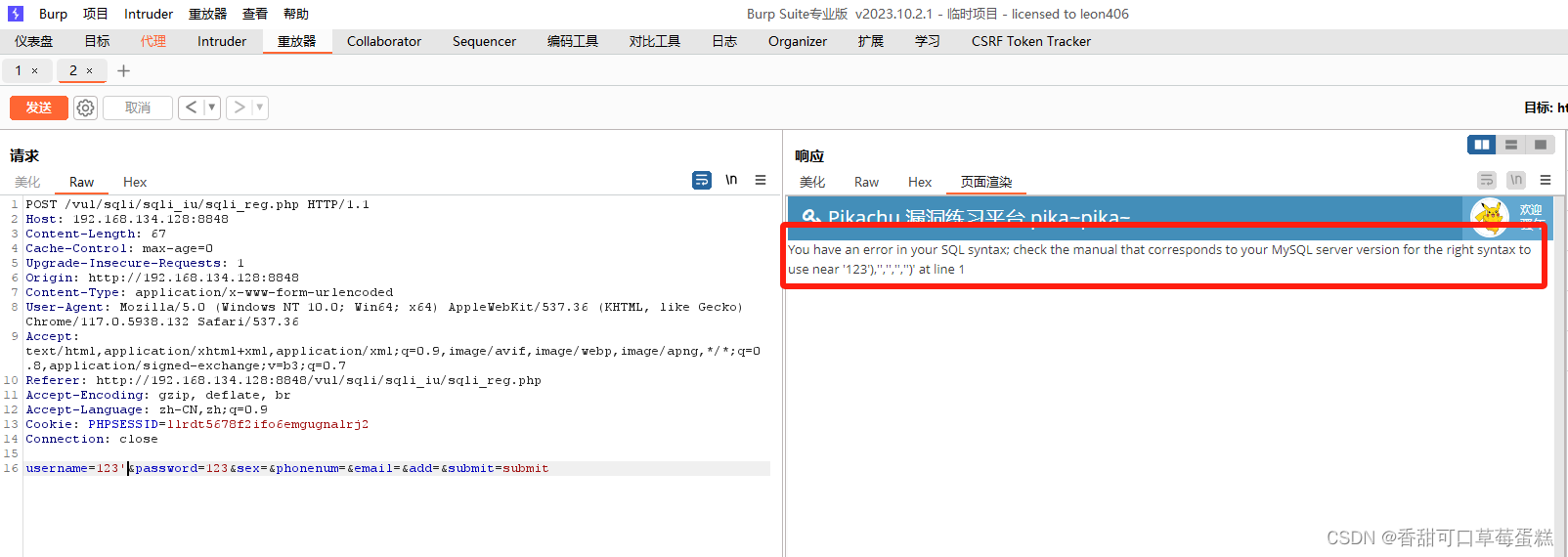Select side-by-side split layout icon
Viewport: 1568px width, 557px height.
(x=1482, y=145)
